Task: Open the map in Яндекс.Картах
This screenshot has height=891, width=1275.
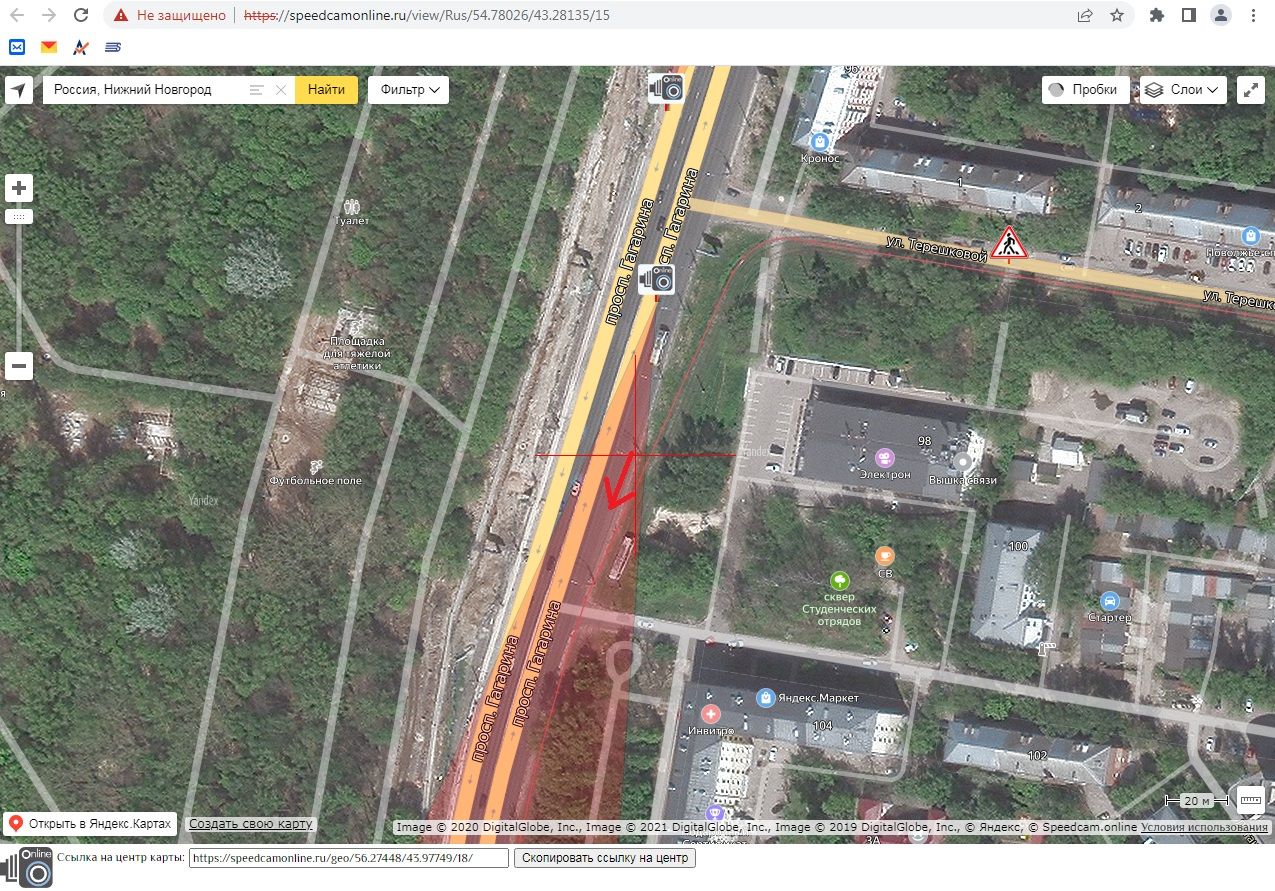Action: point(90,824)
